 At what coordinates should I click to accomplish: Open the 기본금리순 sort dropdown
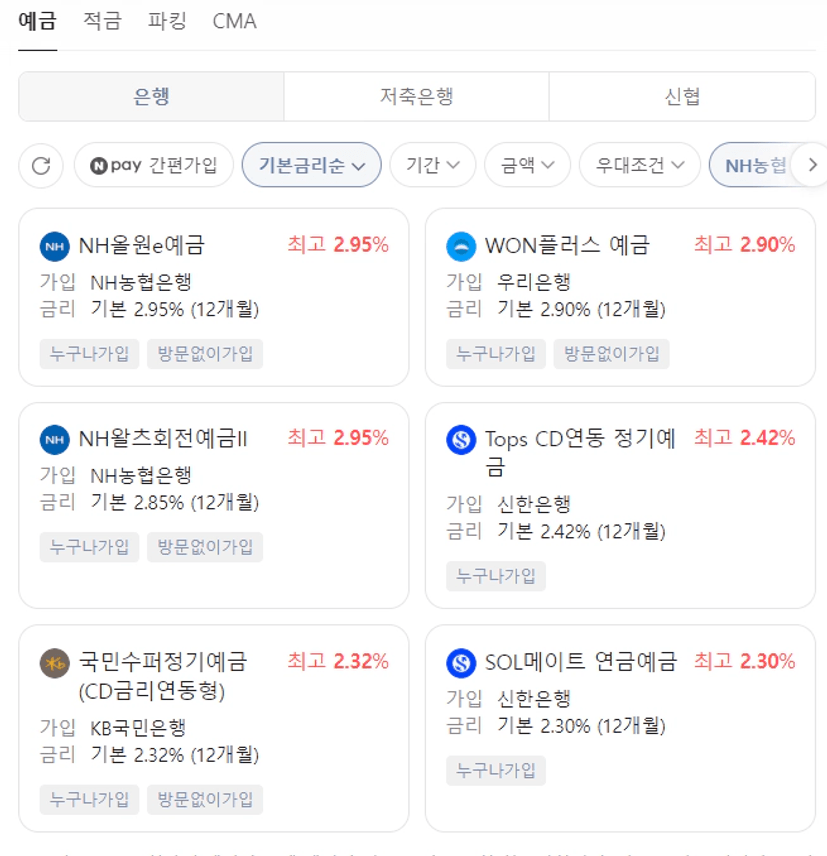click(312, 165)
